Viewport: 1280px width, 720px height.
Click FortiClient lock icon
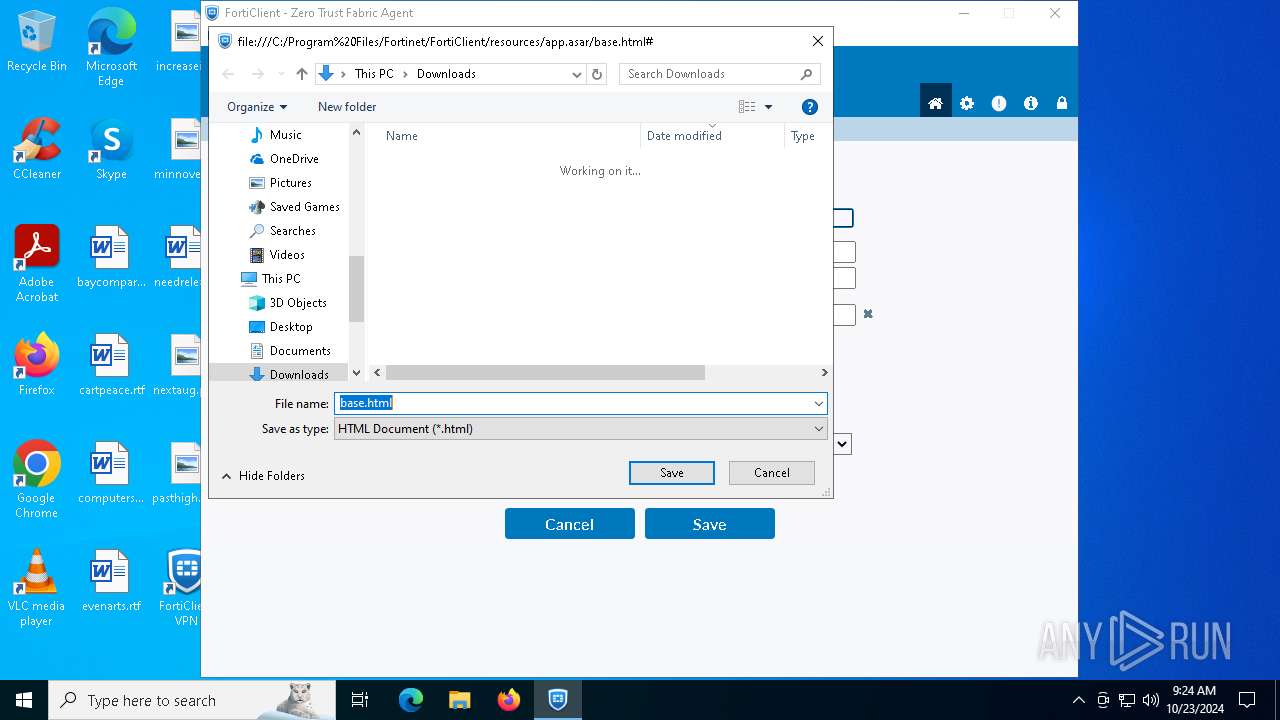tap(1062, 104)
